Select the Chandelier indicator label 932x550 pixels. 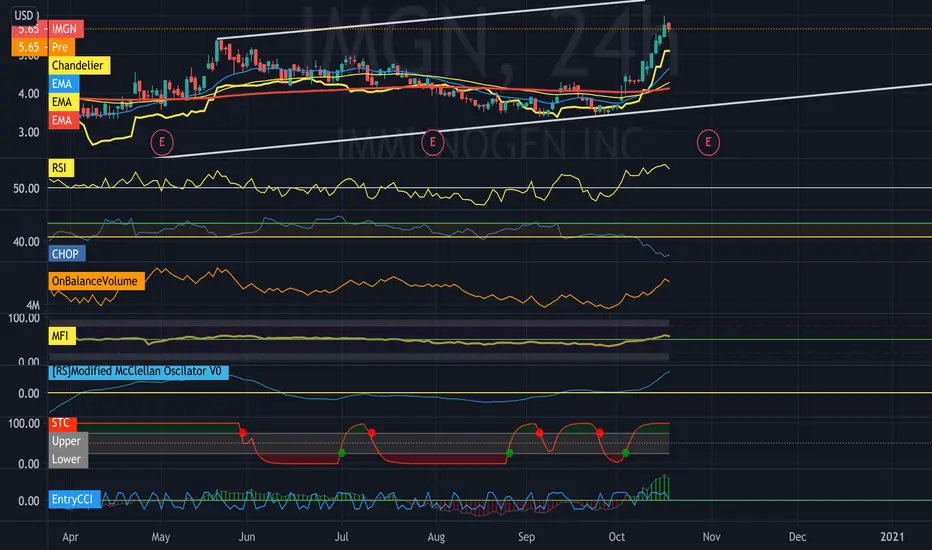click(79, 65)
